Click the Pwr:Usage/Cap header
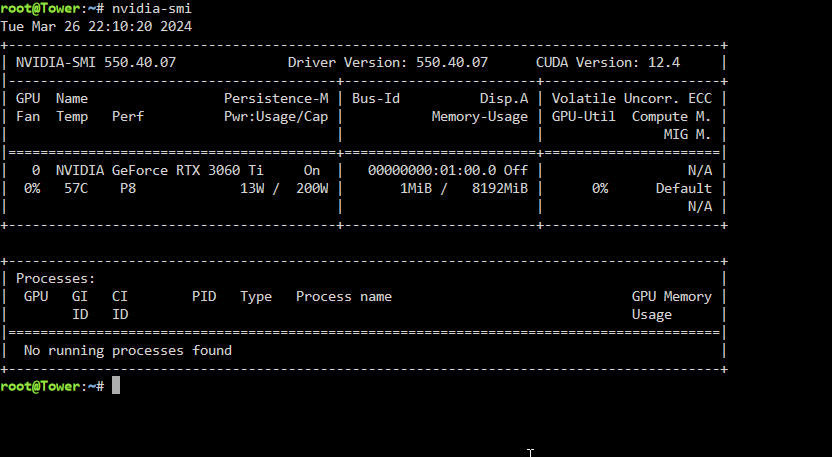The width and height of the screenshot is (832, 457). click(276, 117)
